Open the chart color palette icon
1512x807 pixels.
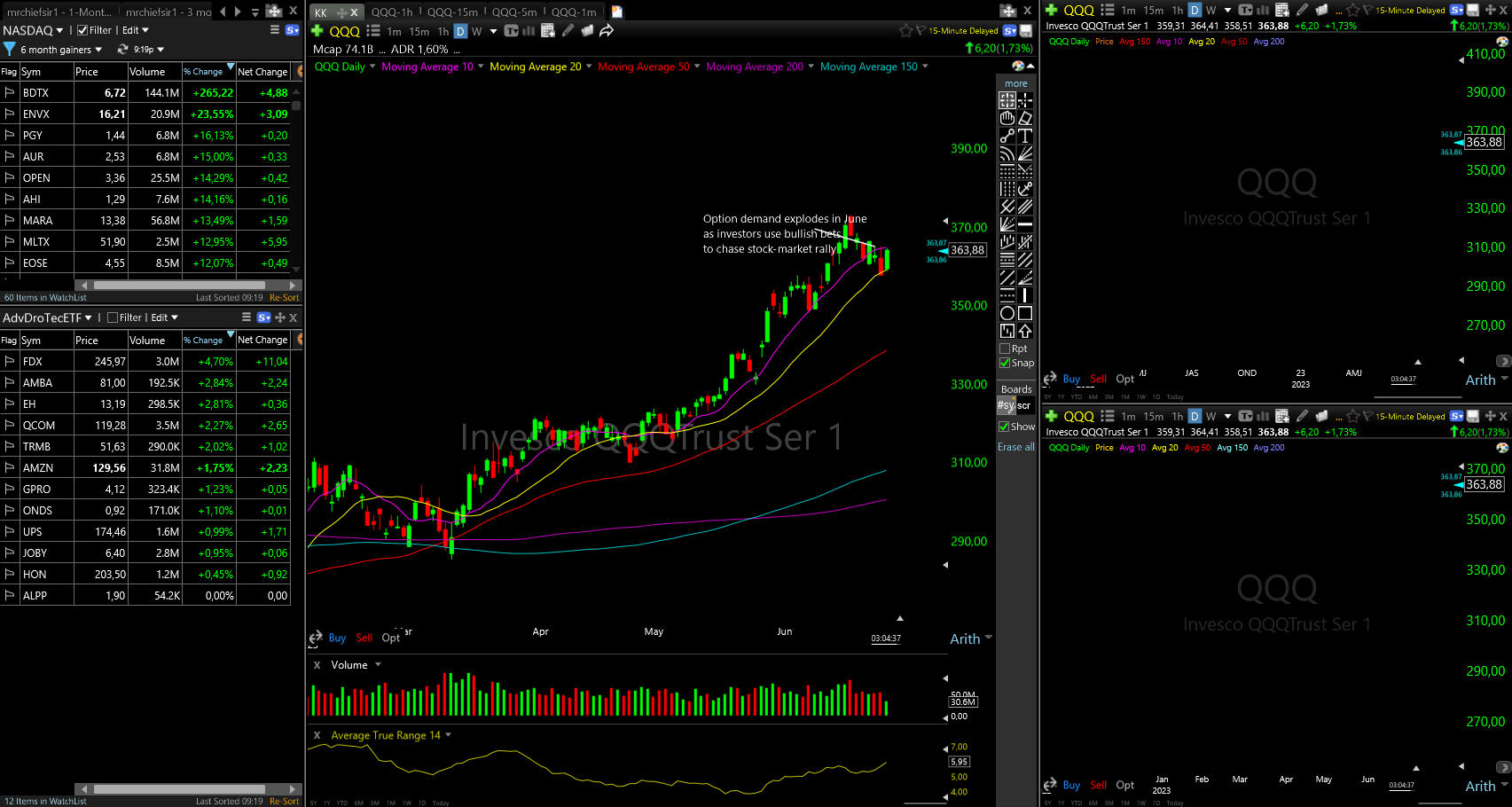pos(1018,67)
